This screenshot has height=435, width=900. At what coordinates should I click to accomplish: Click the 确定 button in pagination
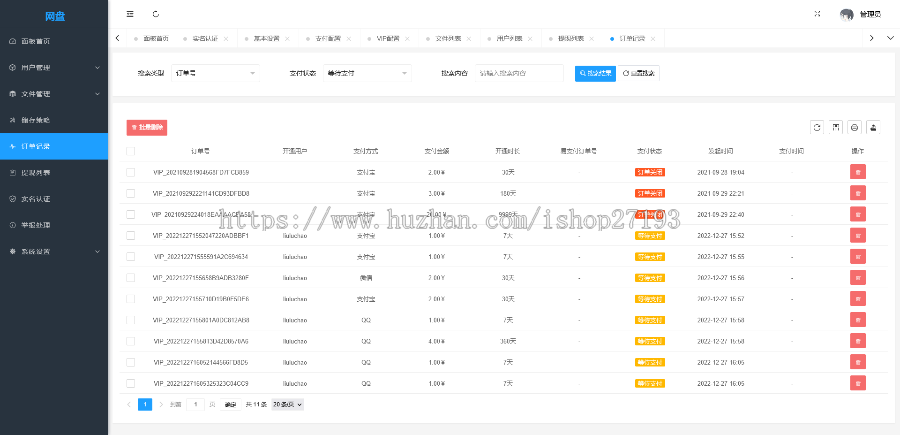click(230, 405)
